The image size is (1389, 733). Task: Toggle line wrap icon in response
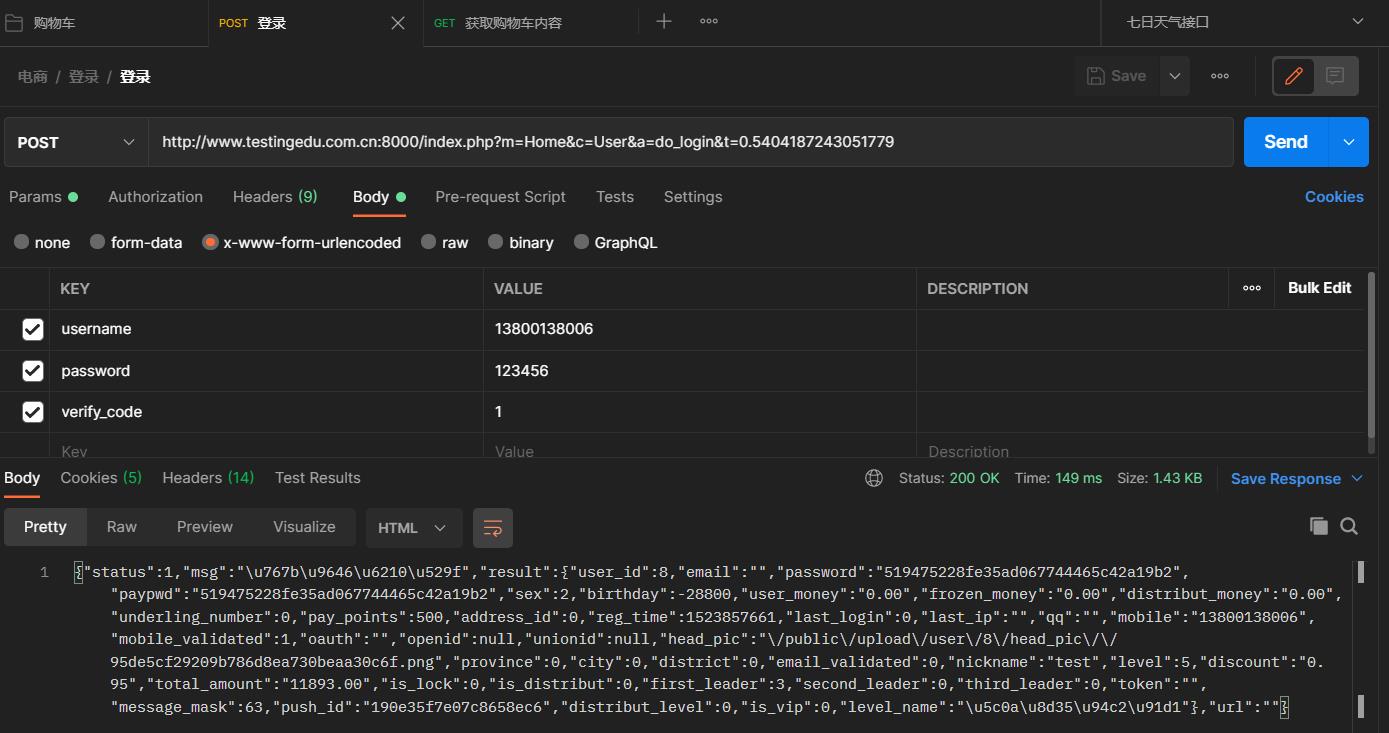pyautogui.click(x=493, y=528)
